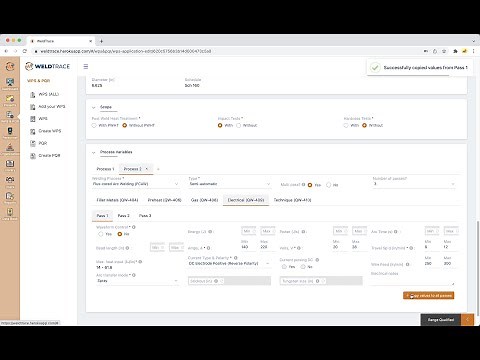Image resolution: width=480 pixels, height=360 pixels.
Task: Switch to the Preheat (QW-406) tab
Action: [x=164, y=200]
